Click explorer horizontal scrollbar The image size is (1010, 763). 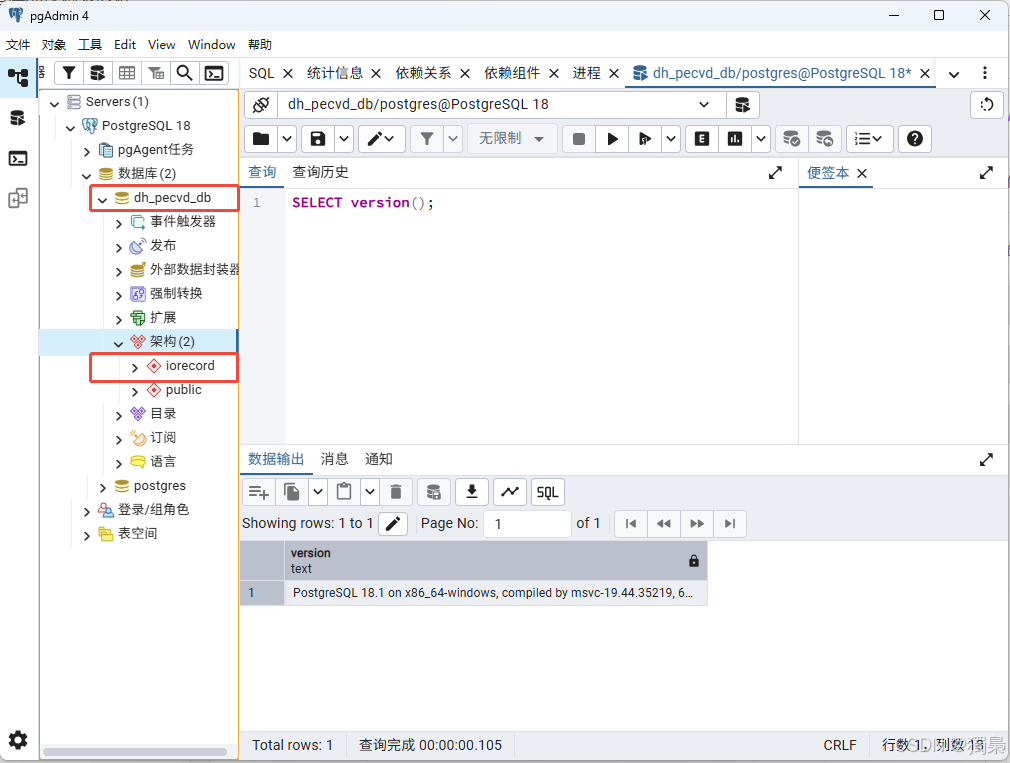point(135,751)
